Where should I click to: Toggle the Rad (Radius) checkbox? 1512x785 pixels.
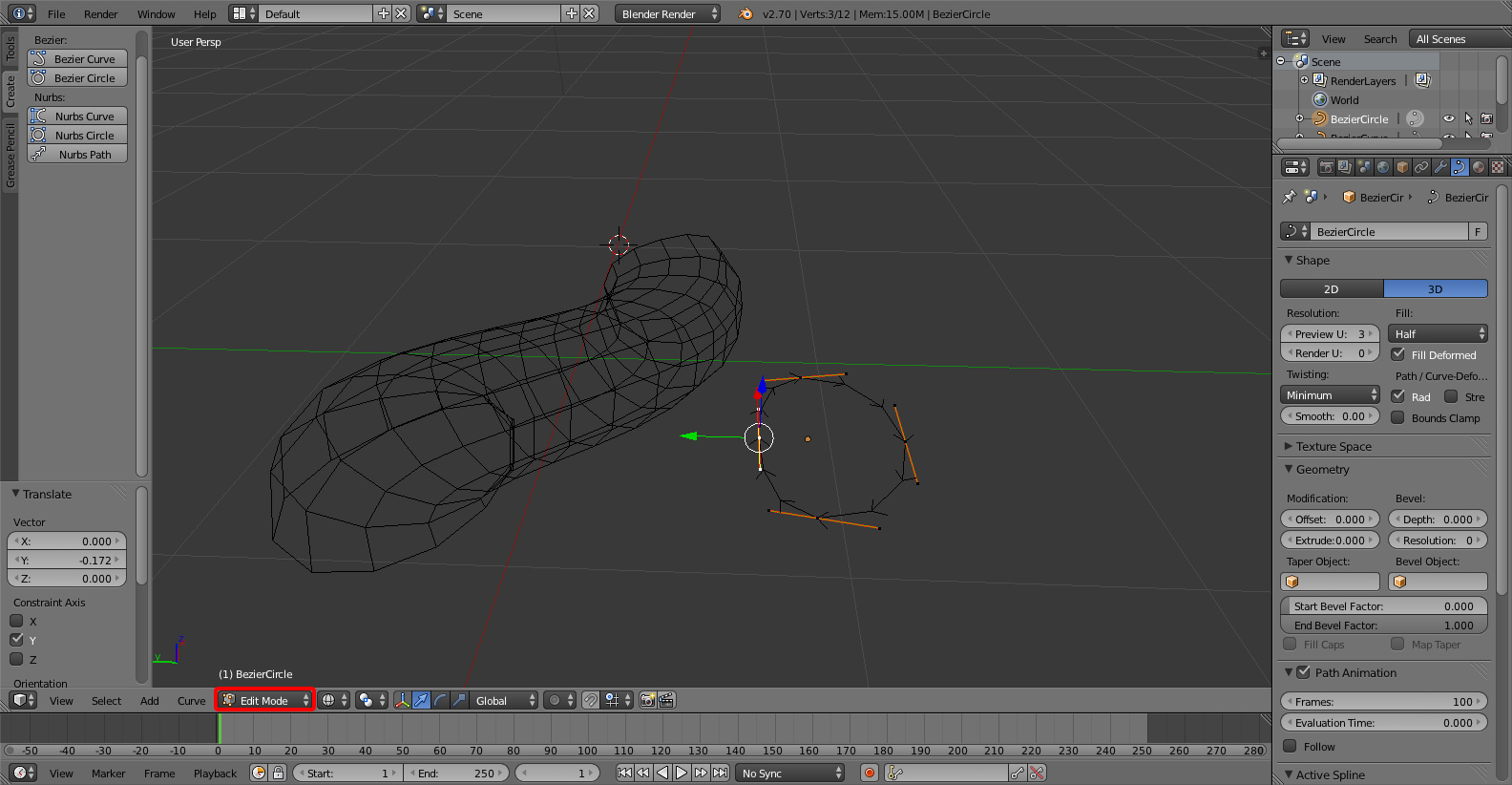coord(1398,396)
